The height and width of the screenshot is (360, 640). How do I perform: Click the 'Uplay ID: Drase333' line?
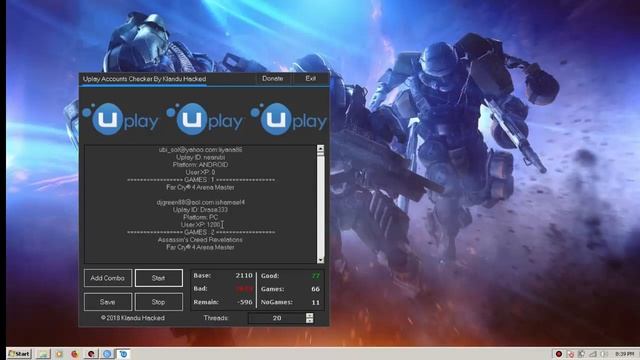[200, 210]
